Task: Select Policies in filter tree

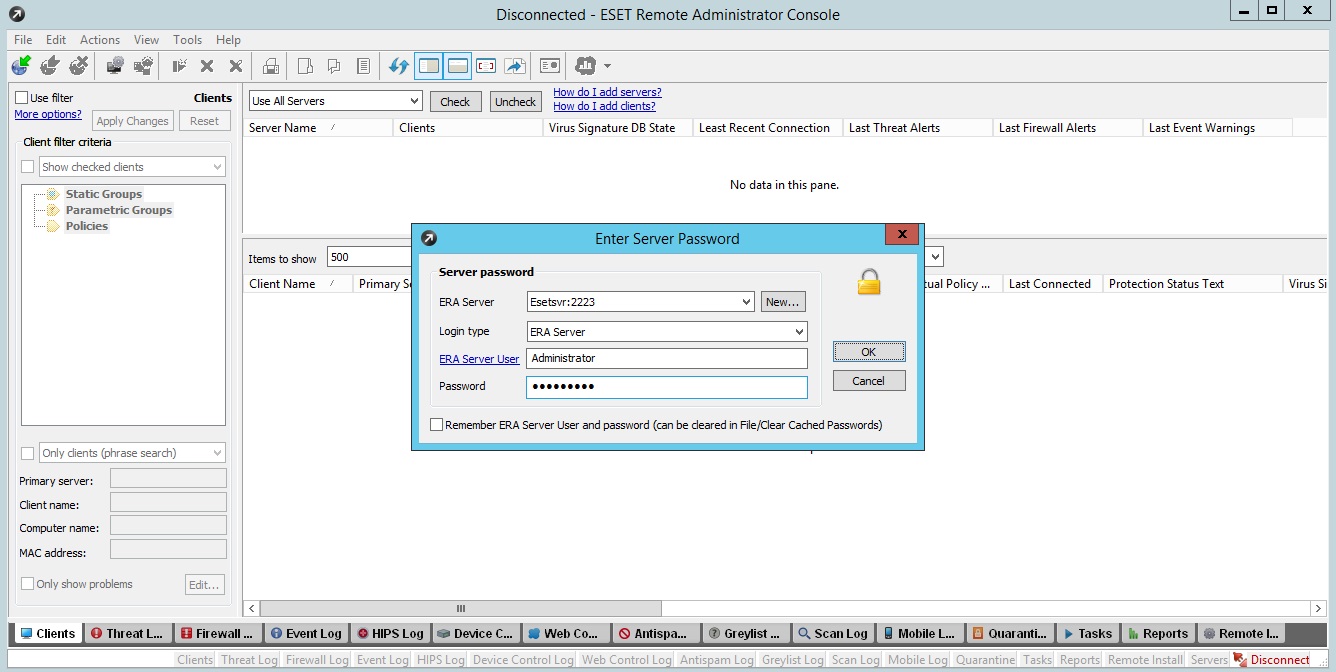Action: tap(87, 226)
